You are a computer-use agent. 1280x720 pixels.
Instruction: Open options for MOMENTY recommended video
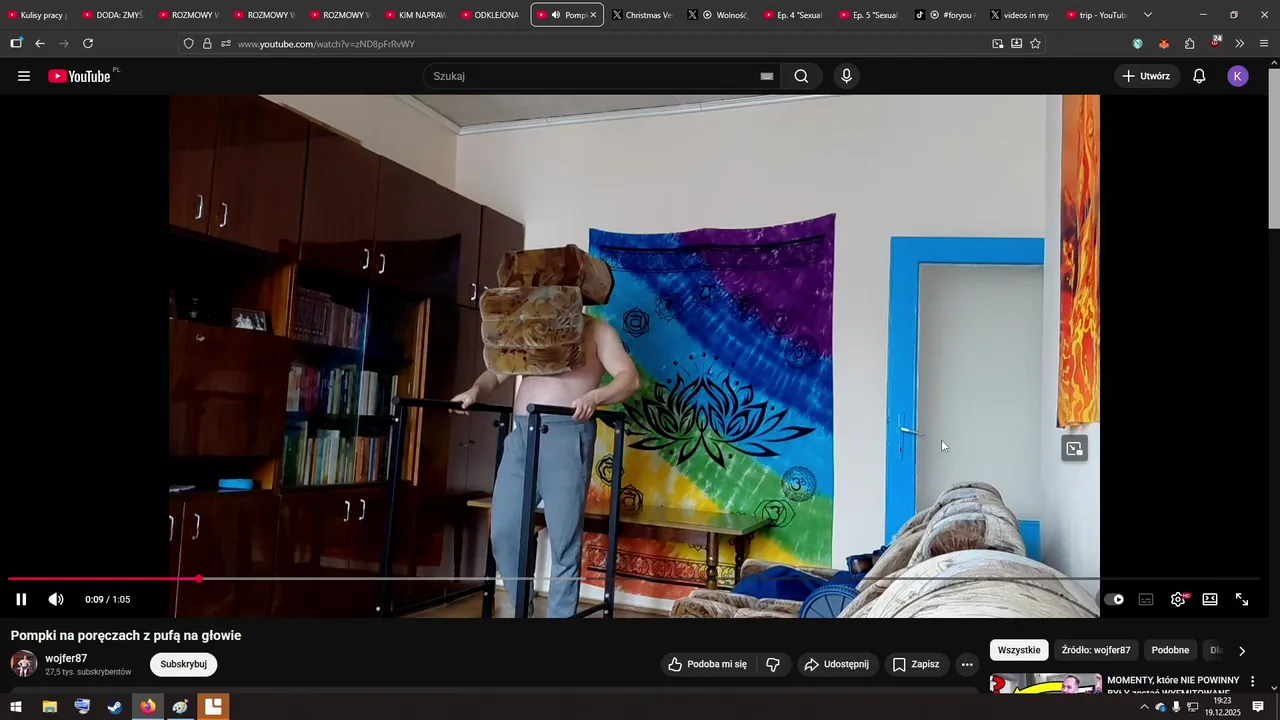pyautogui.click(x=1252, y=681)
